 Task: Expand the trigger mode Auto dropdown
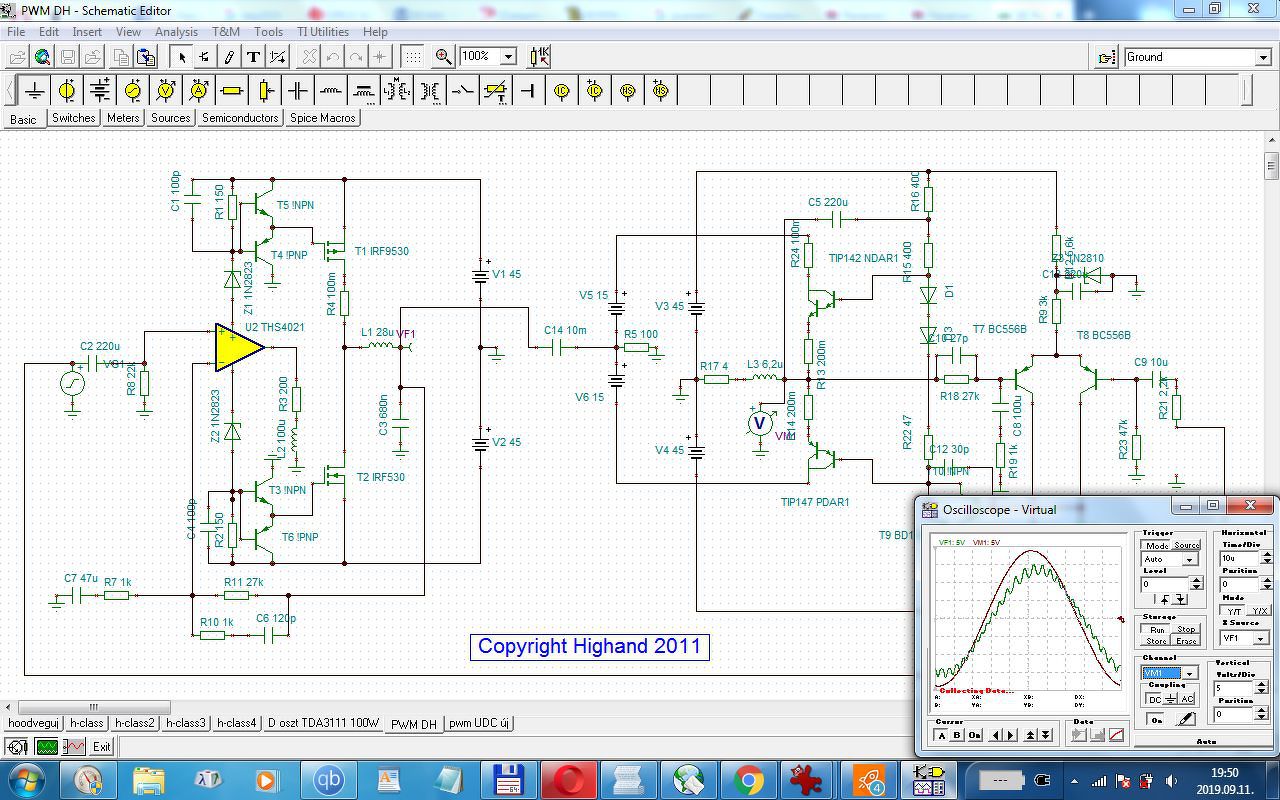(1190, 560)
